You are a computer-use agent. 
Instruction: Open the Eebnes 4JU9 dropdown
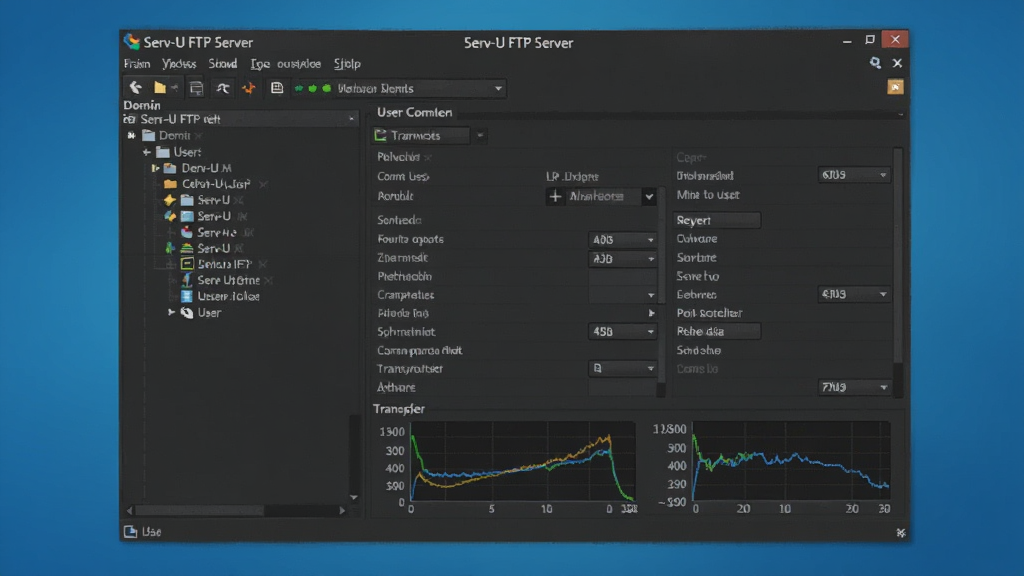pos(854,294)
